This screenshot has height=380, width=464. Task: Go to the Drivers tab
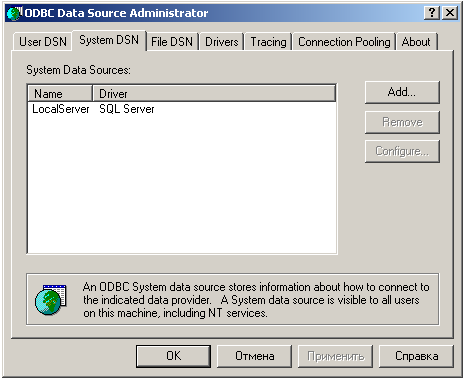pos(222,42)
